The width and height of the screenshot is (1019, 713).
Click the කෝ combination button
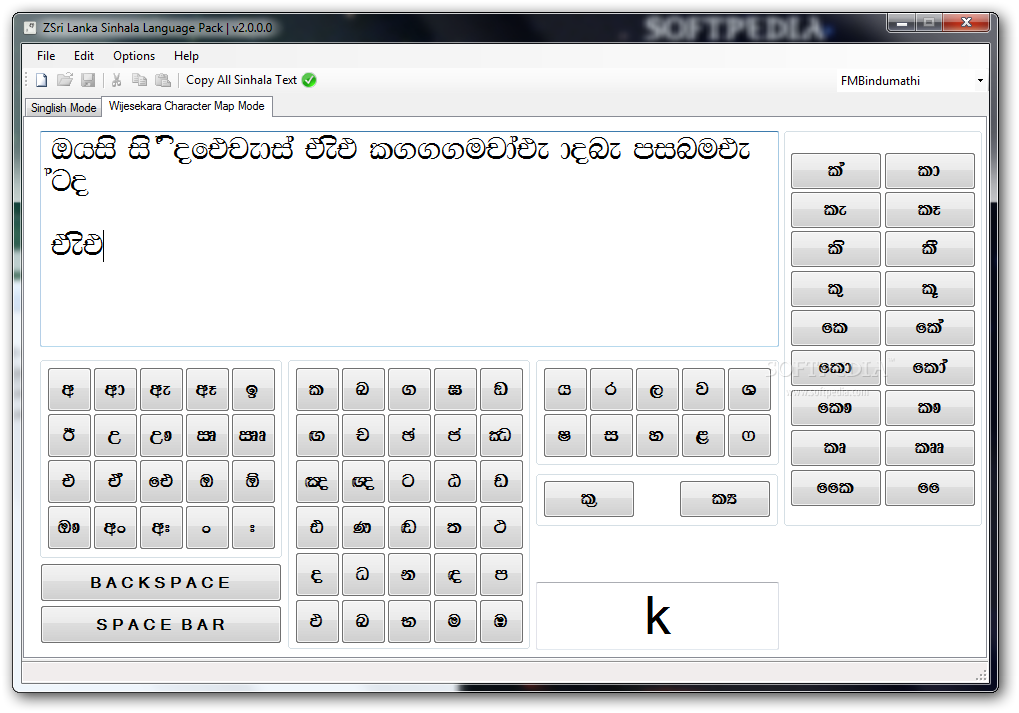(929, 368)
